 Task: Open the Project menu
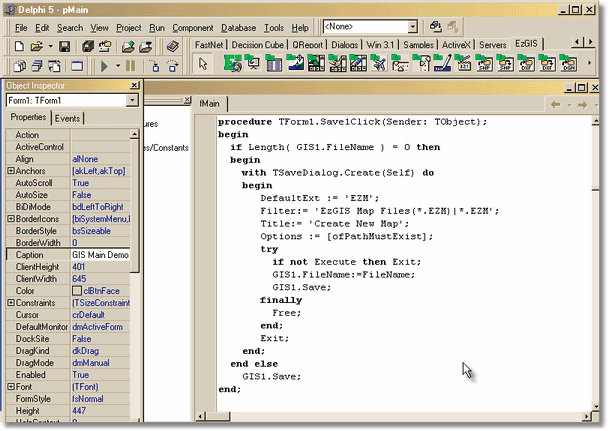(129, 28)
